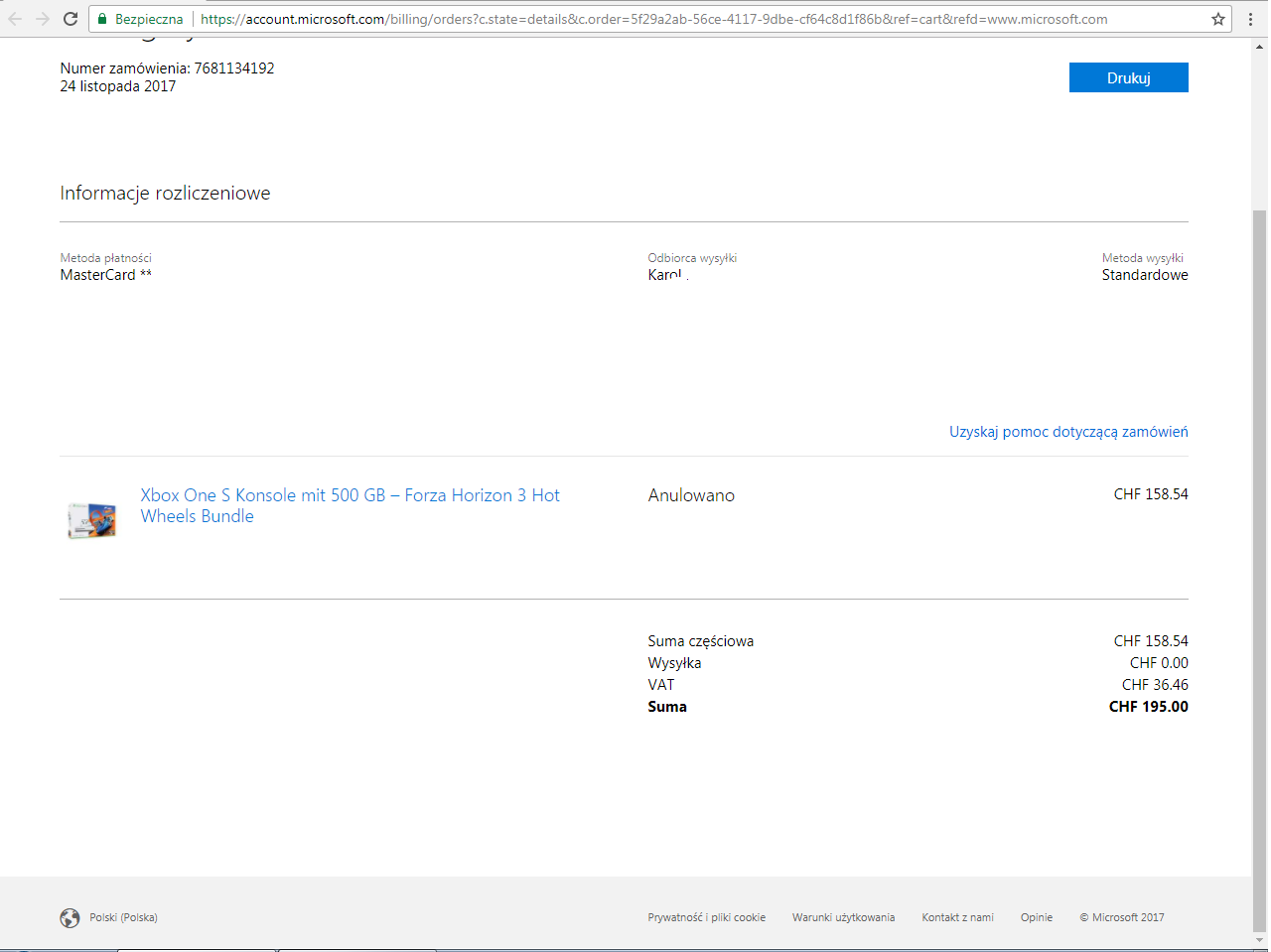This screenshot has width=1271, height=952.
Task: Click the VAT amount CHF 36.46
Action: (x=1155, y=685)
